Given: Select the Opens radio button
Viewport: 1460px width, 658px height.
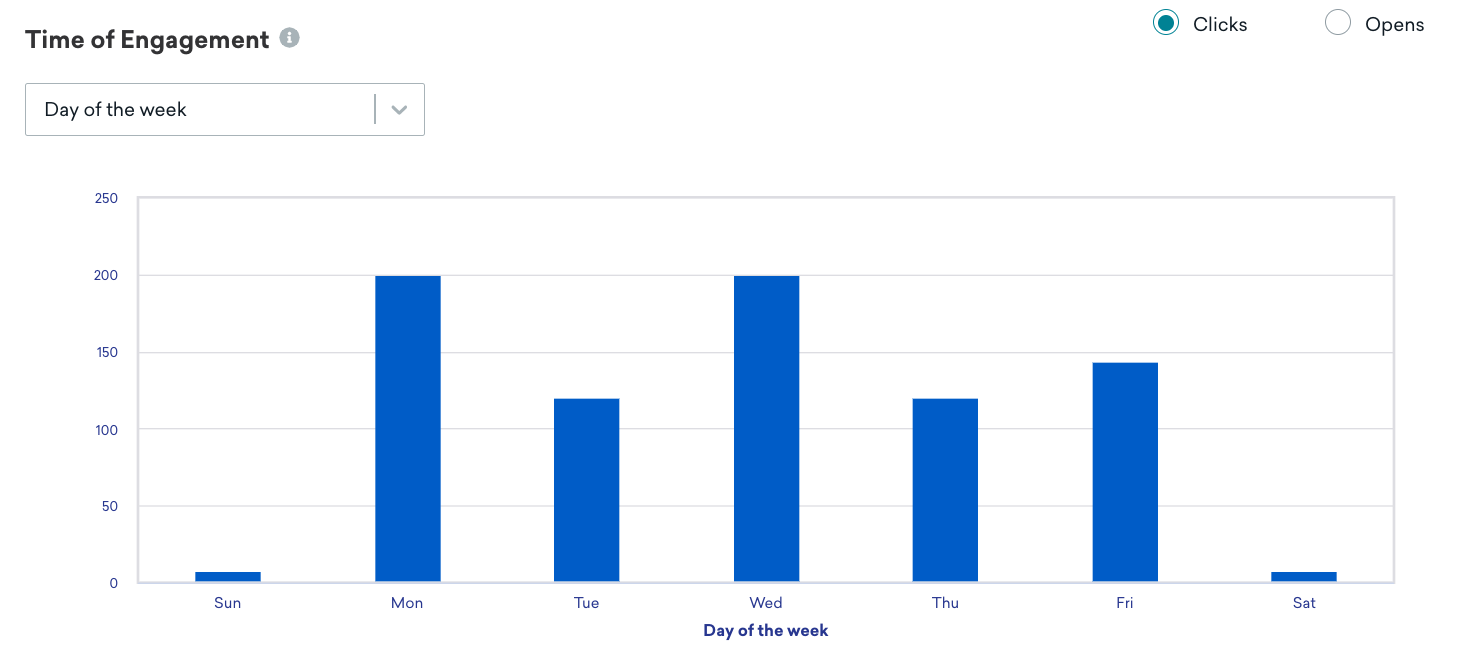Looking at the screenshot, I should pyautogui.click(x=1338, y=22).
